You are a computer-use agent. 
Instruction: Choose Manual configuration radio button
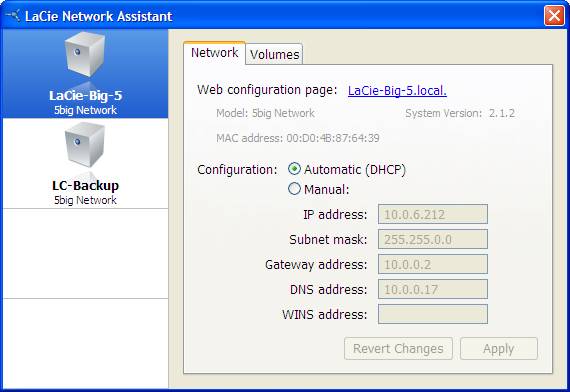coord(294,189)
